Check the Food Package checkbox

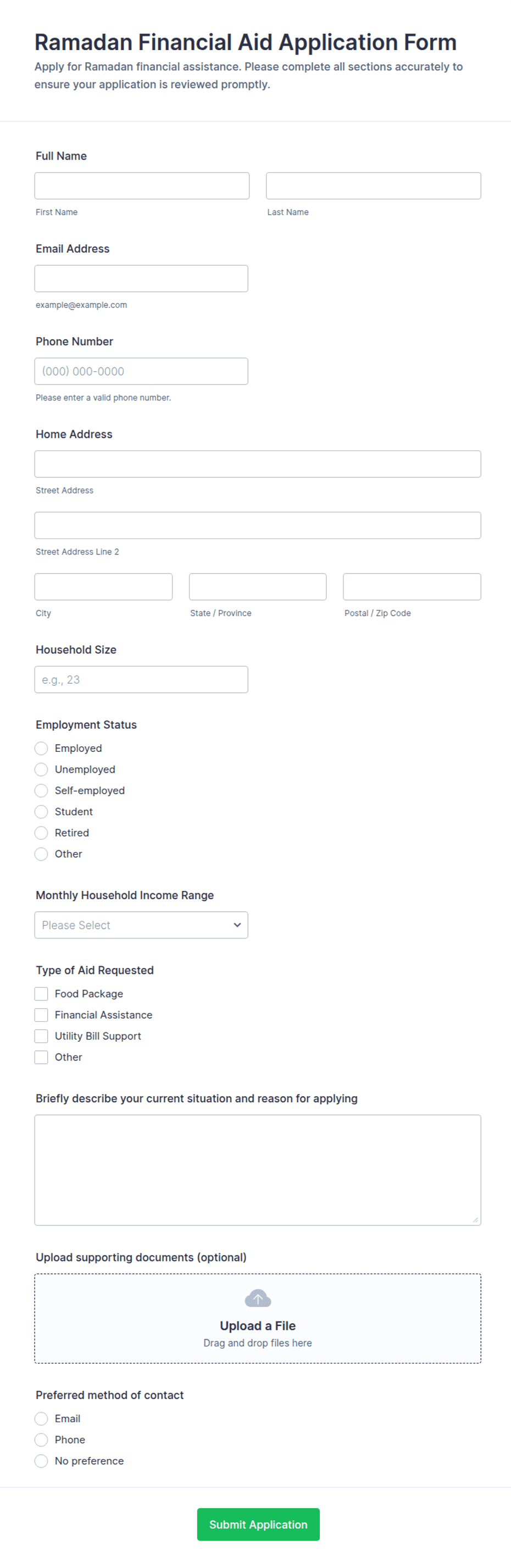click(41, 993)
